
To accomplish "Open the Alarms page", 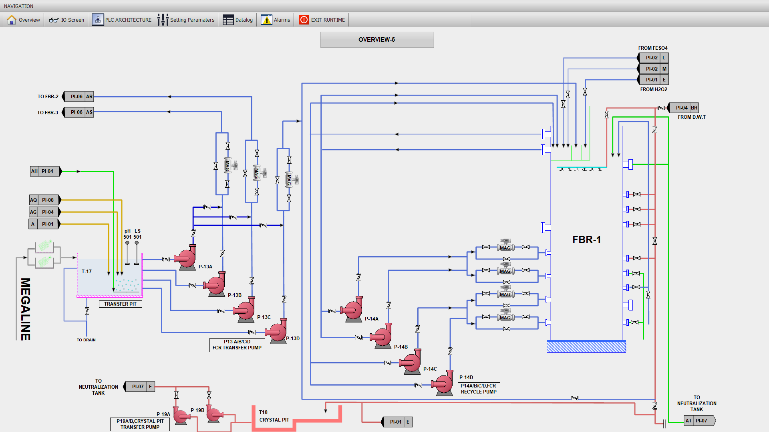I will tap(276, 19).
